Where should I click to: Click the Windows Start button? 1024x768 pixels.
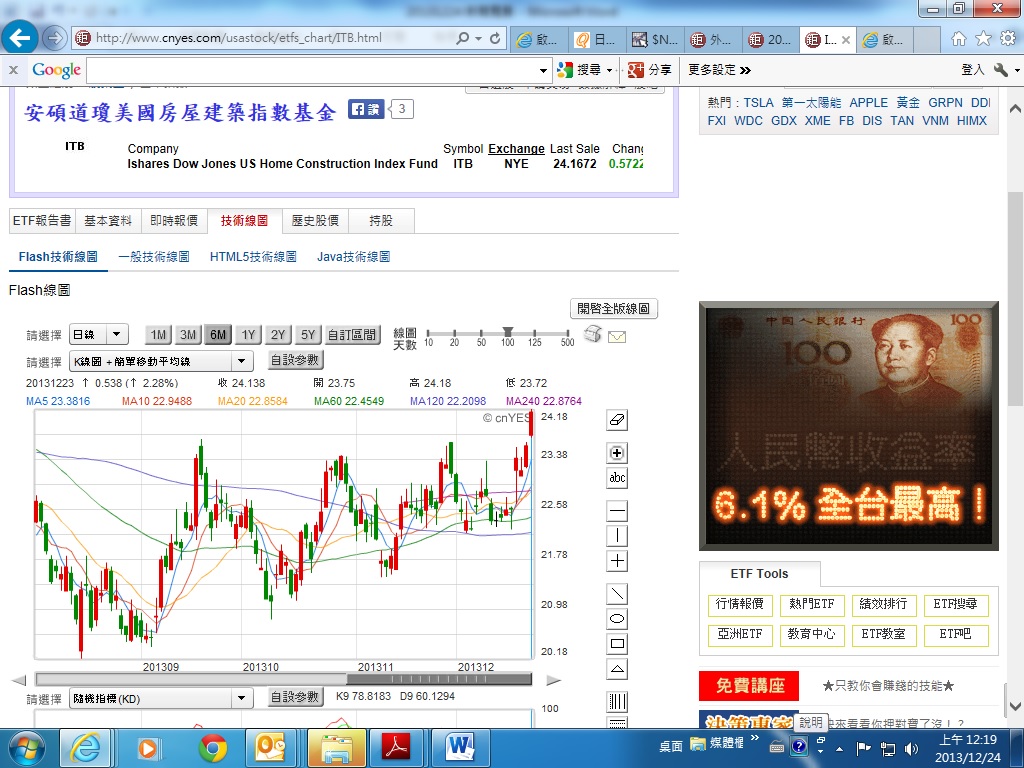pos(26,748)
